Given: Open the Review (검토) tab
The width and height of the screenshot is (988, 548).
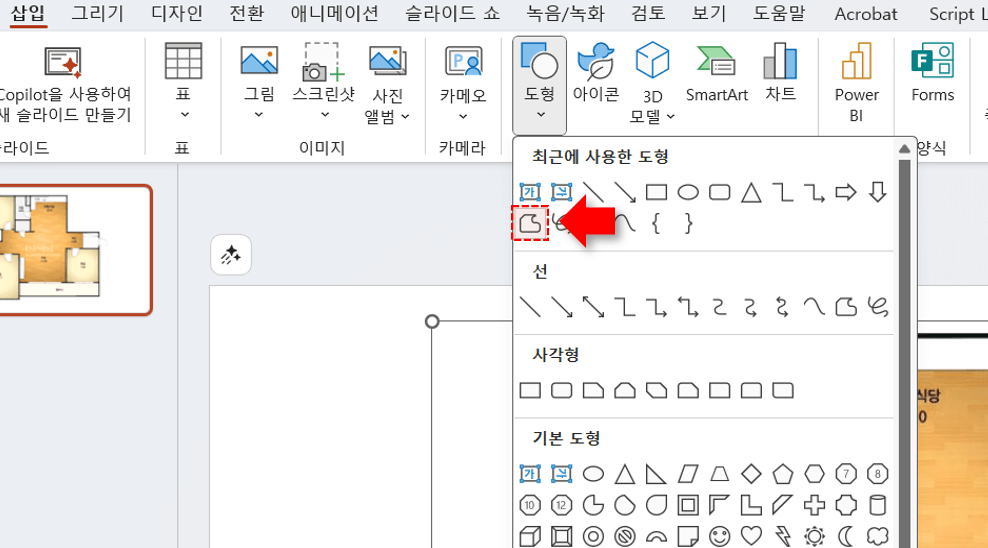Looking at the screenshot, I should [648, 13].
